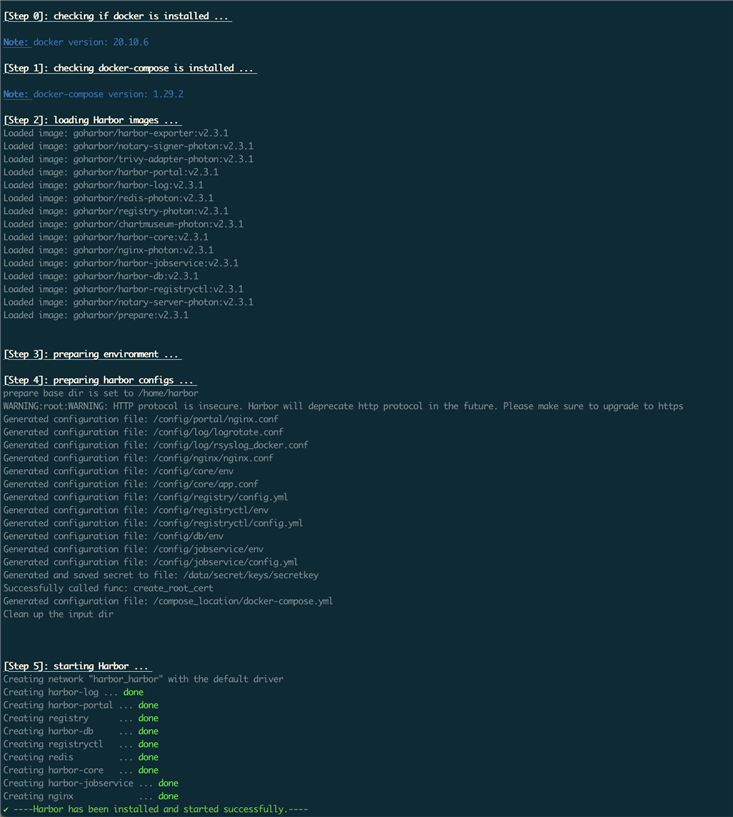Click the '[Step 2]: loading Harbor images' heading
The height and width of the screenshot is (817, 733).
click(92, 120)
